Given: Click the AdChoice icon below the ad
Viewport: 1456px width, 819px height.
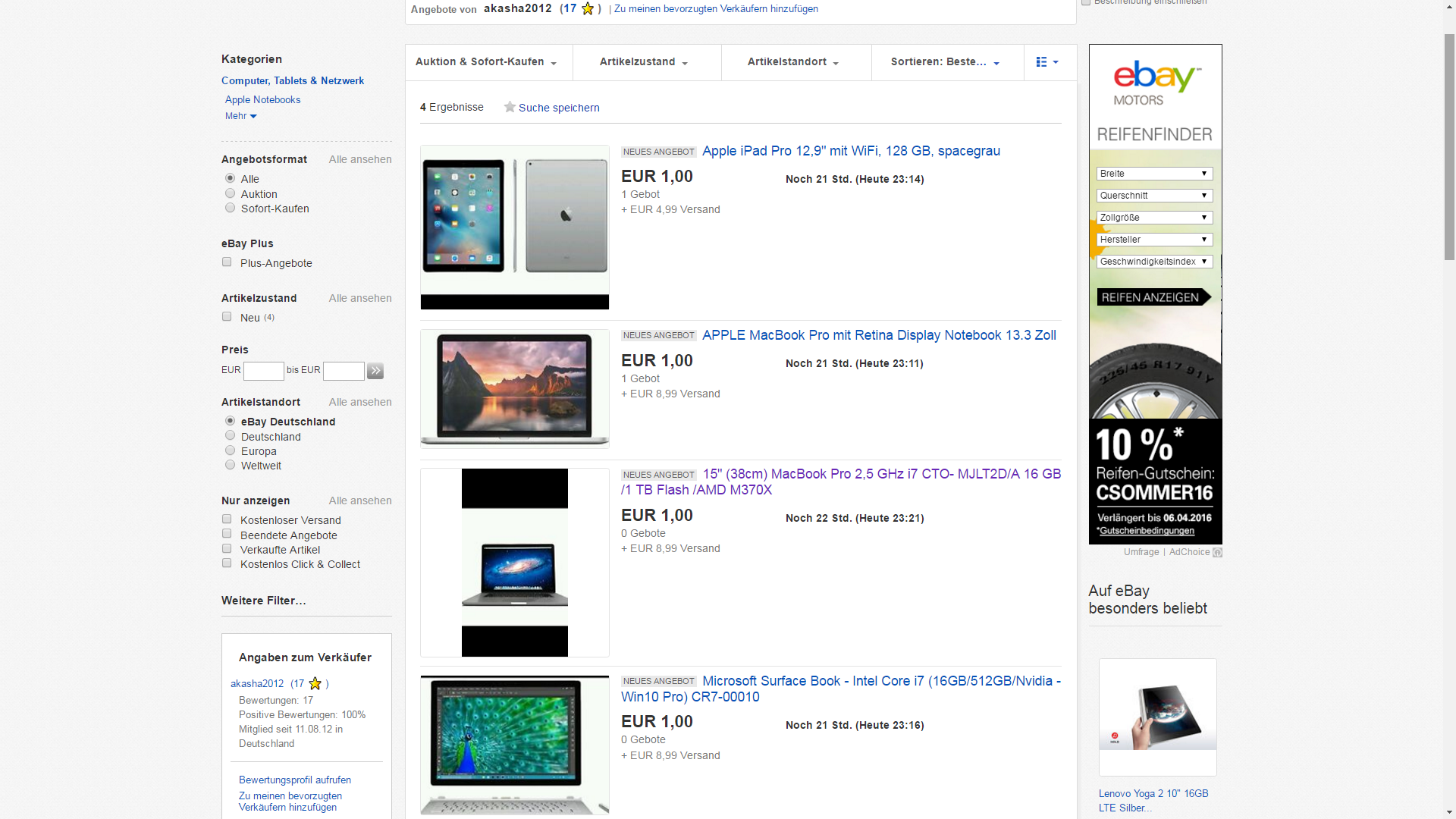Looking at the screenshot, I should [x=1217, y=552].
